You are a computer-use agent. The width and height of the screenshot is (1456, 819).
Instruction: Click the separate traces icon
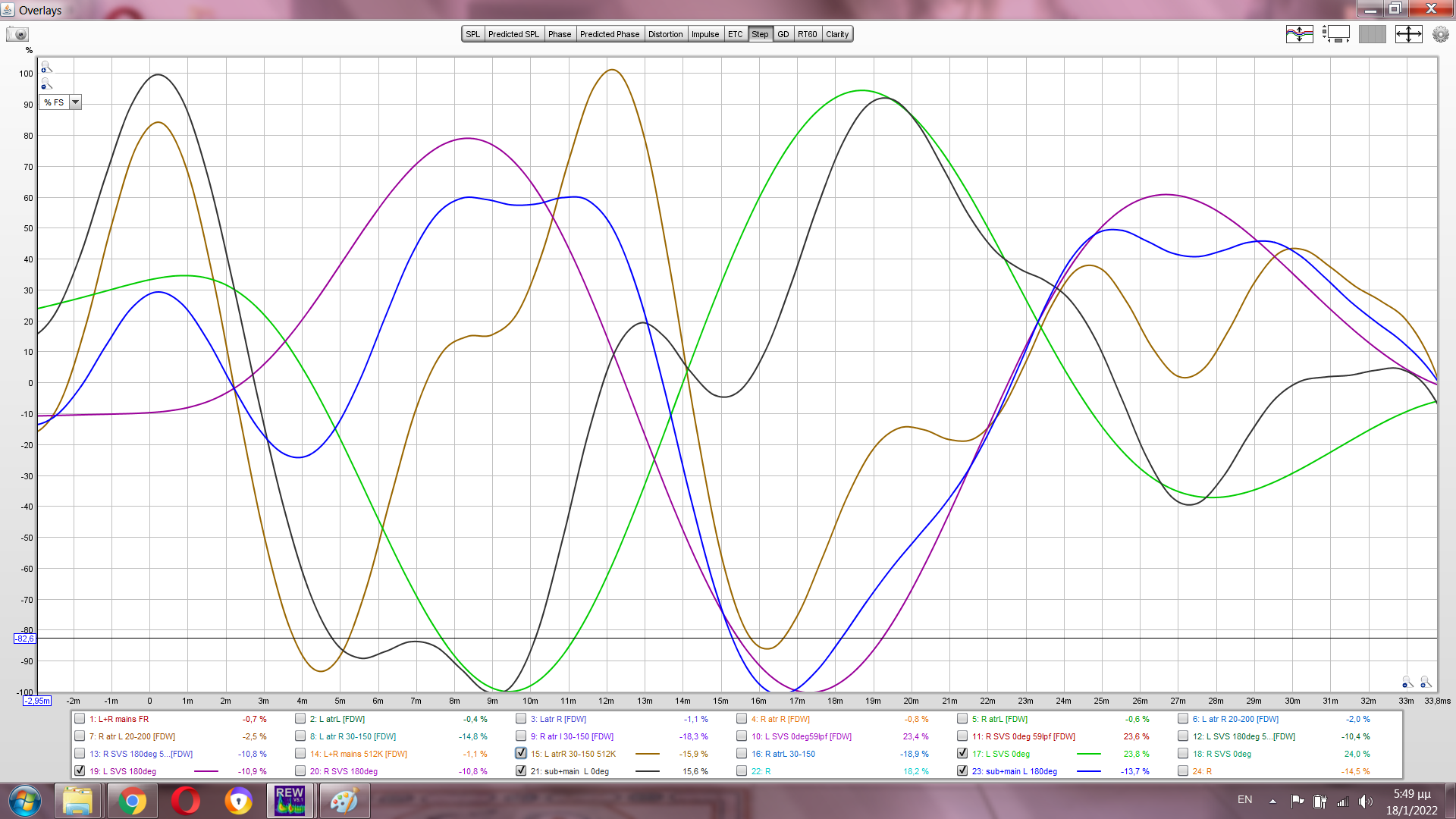1299,34
